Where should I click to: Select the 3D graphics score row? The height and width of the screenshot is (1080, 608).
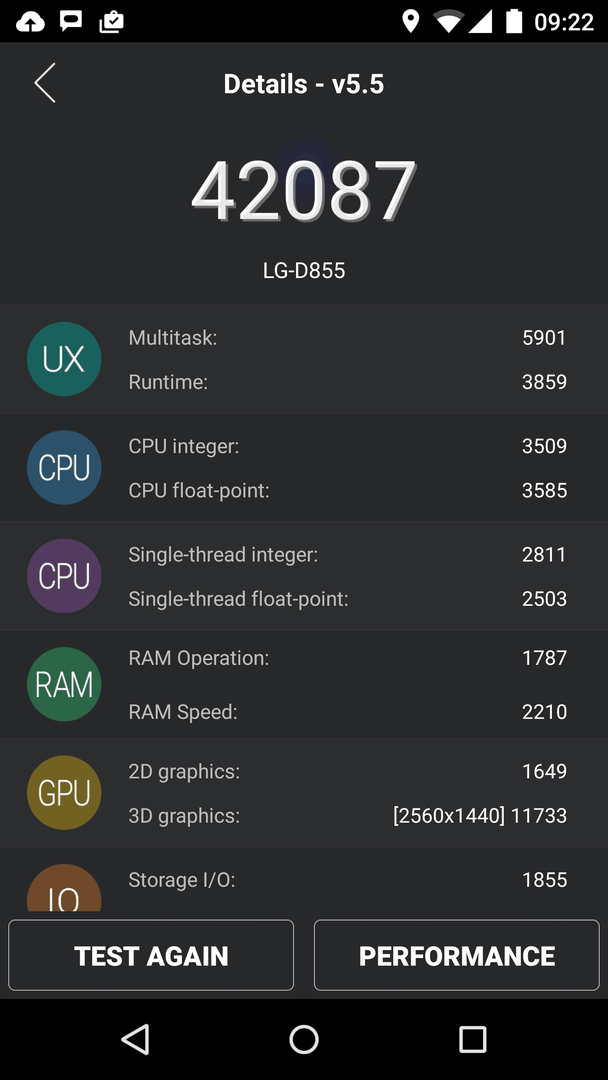(x=347, y=816)
